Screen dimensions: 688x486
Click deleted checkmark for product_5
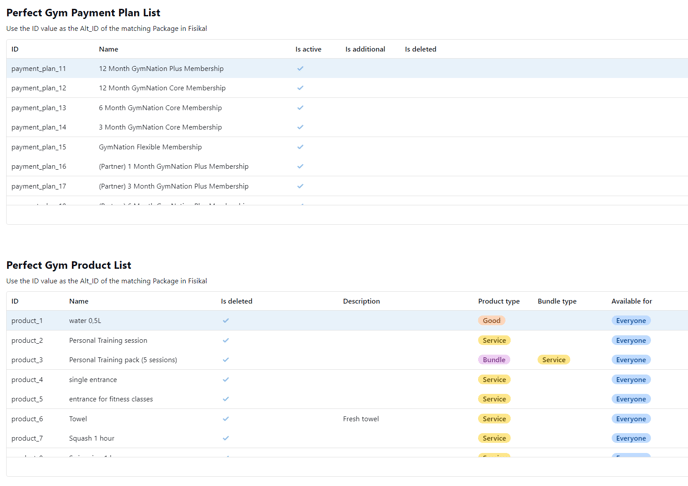coord(226,399)
